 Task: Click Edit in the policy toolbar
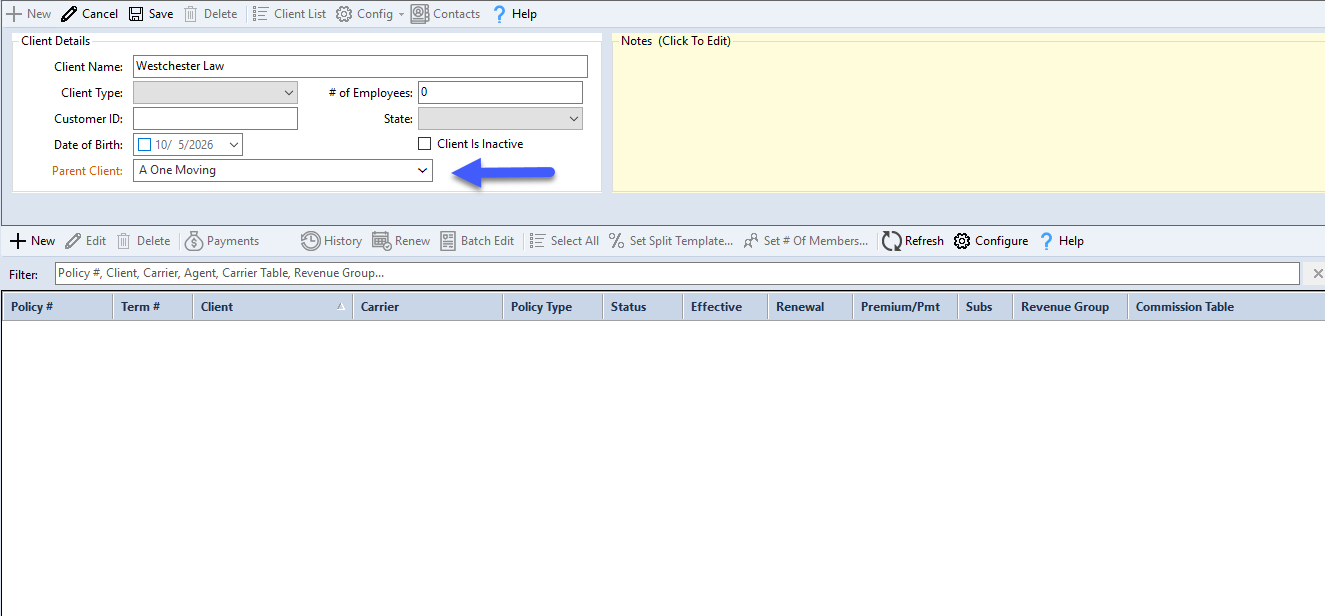tap(86, 241)
